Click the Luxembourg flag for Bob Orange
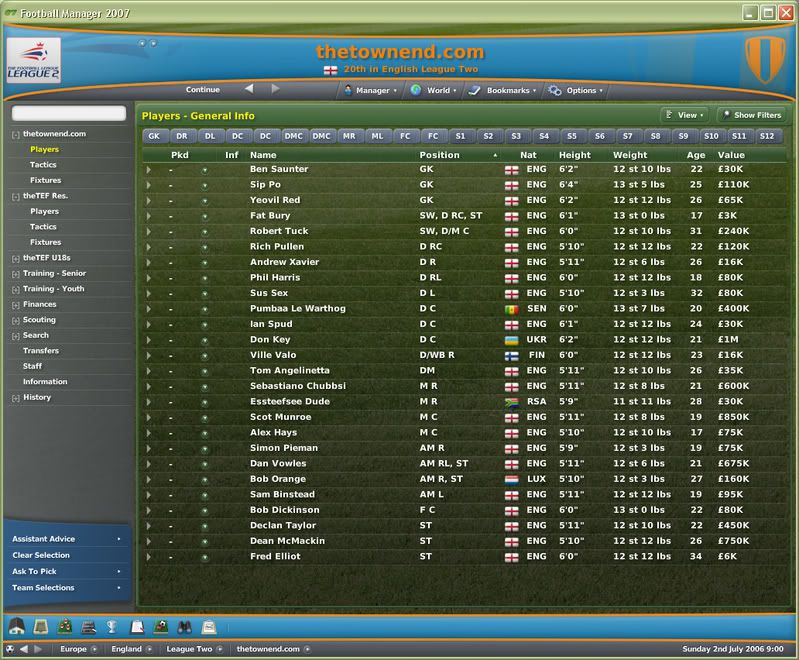The width and height of the screenshot is (799, 660). 512,480
